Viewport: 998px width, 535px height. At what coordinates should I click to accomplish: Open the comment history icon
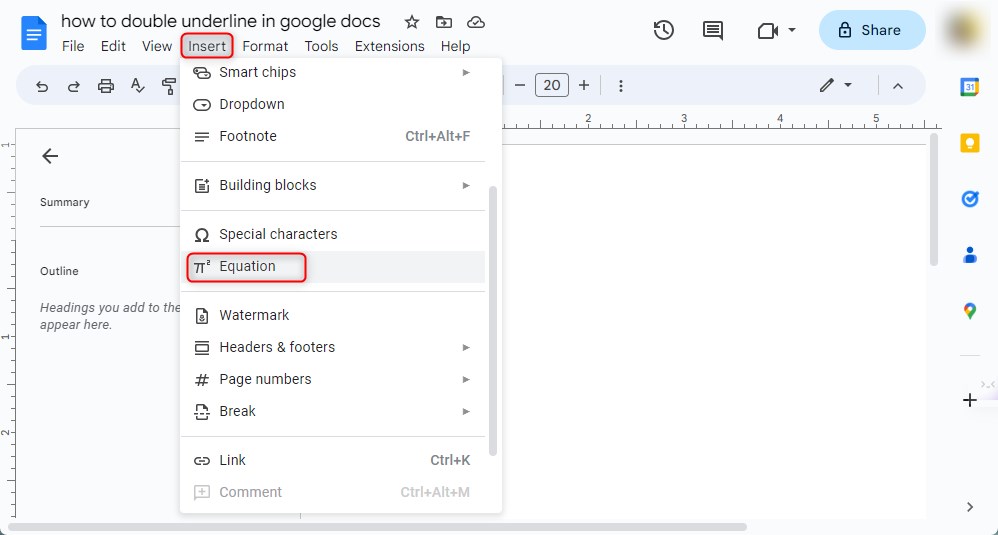(712, 30)
